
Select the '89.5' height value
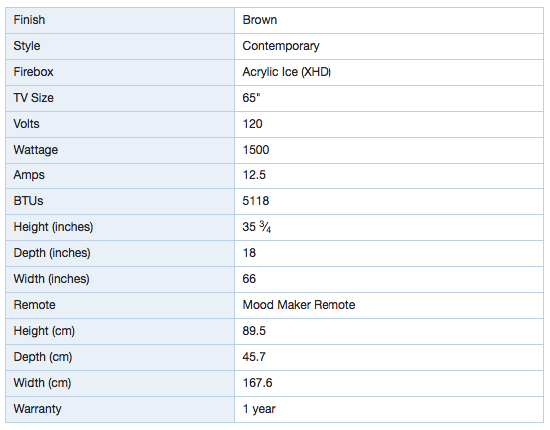coord(254,331)
